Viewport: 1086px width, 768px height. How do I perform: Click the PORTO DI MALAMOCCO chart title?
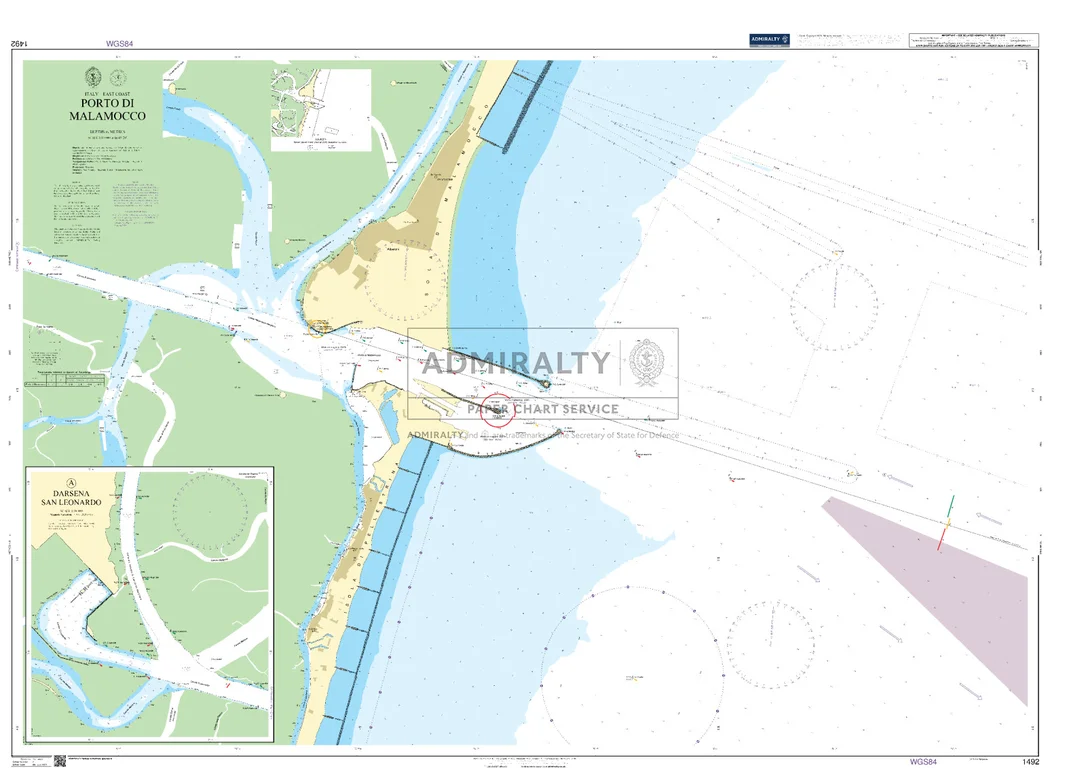pyautogui.click(x=107, y=109)
